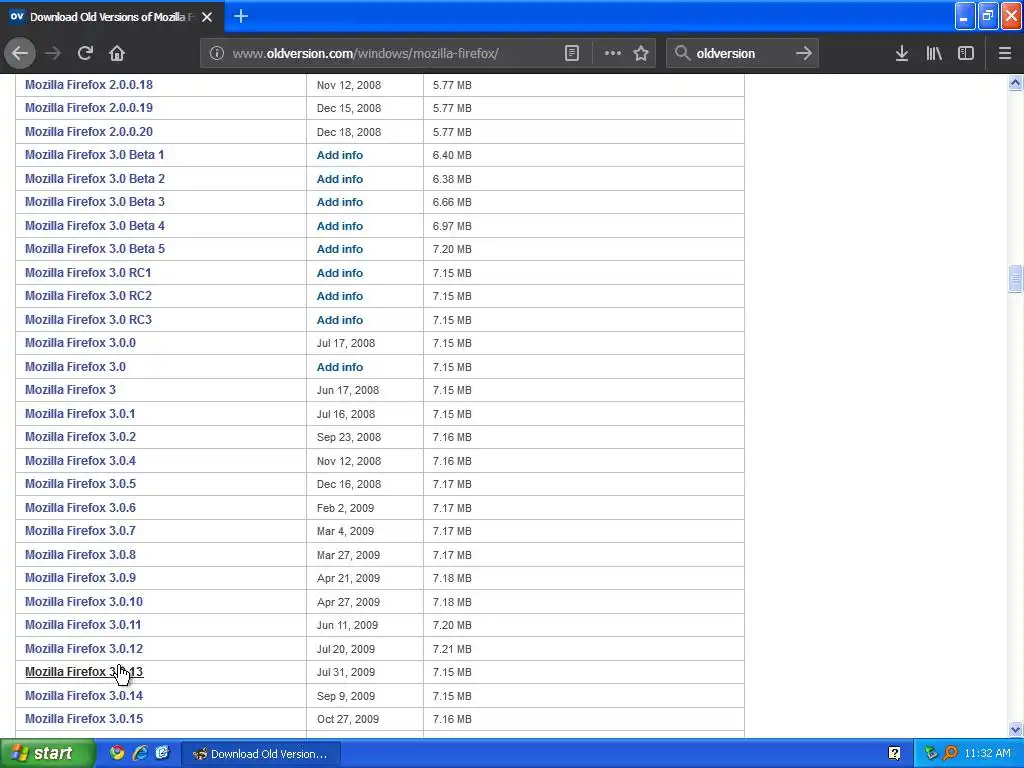Open the Windows Start menu
This screenshot has height=768, width=1024.
pos(46,753)
